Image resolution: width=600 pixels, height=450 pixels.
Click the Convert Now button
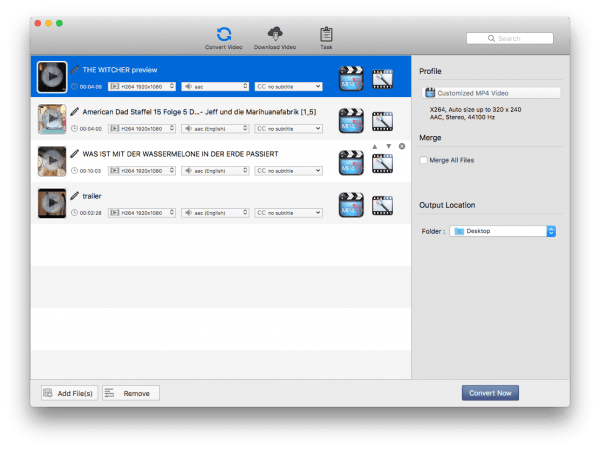click(x=490, y=393)
